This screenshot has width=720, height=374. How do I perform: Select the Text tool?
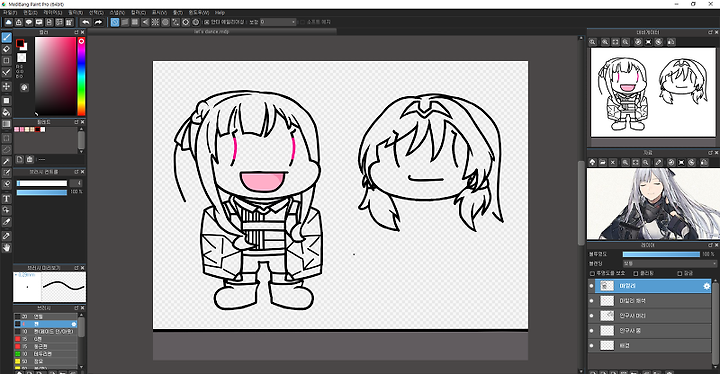pyautogui.click(x=6, y=199)
